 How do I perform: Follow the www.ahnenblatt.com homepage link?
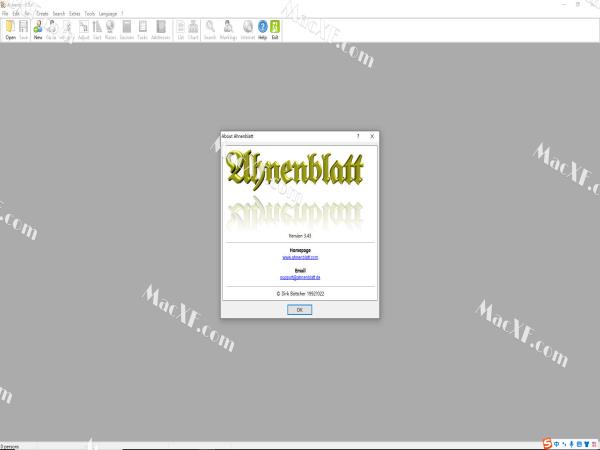pyautogui.click(x=299, y=257)
